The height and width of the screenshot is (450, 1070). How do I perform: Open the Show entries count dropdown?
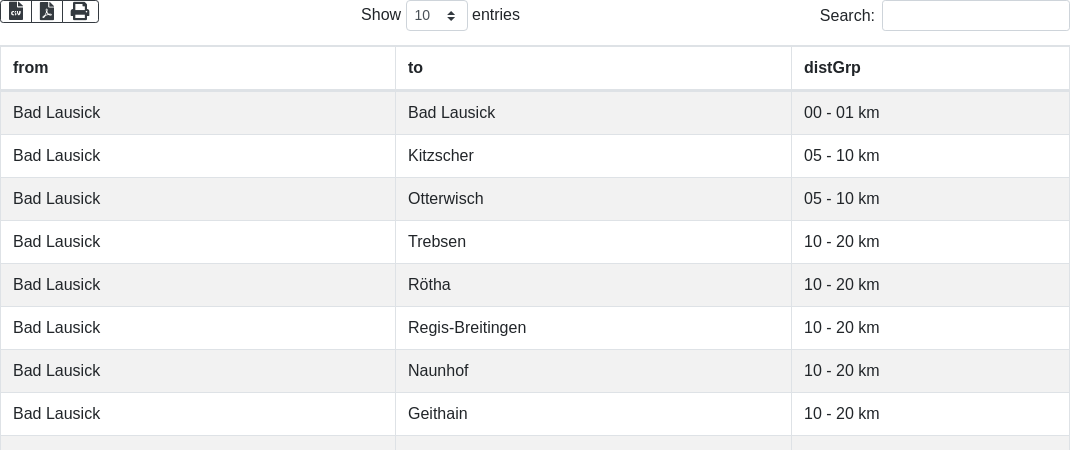coord(437,15)
